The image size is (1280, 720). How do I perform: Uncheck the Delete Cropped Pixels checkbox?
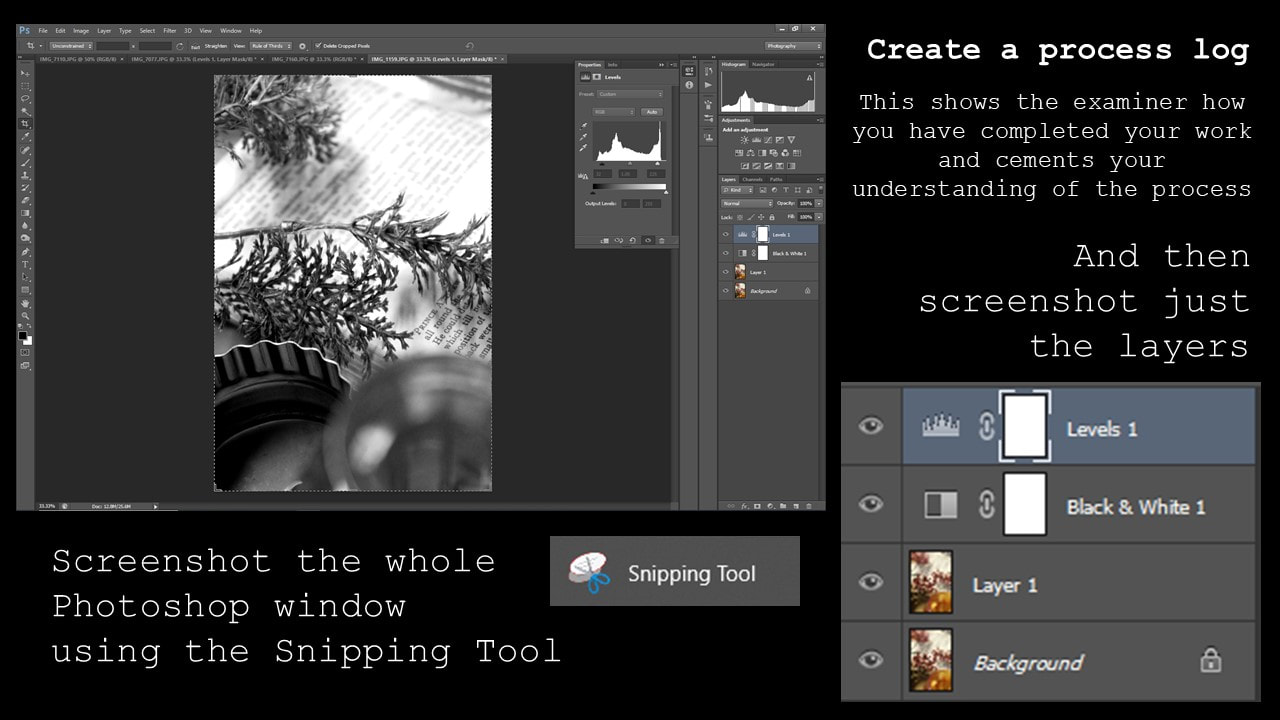(318, 46)
